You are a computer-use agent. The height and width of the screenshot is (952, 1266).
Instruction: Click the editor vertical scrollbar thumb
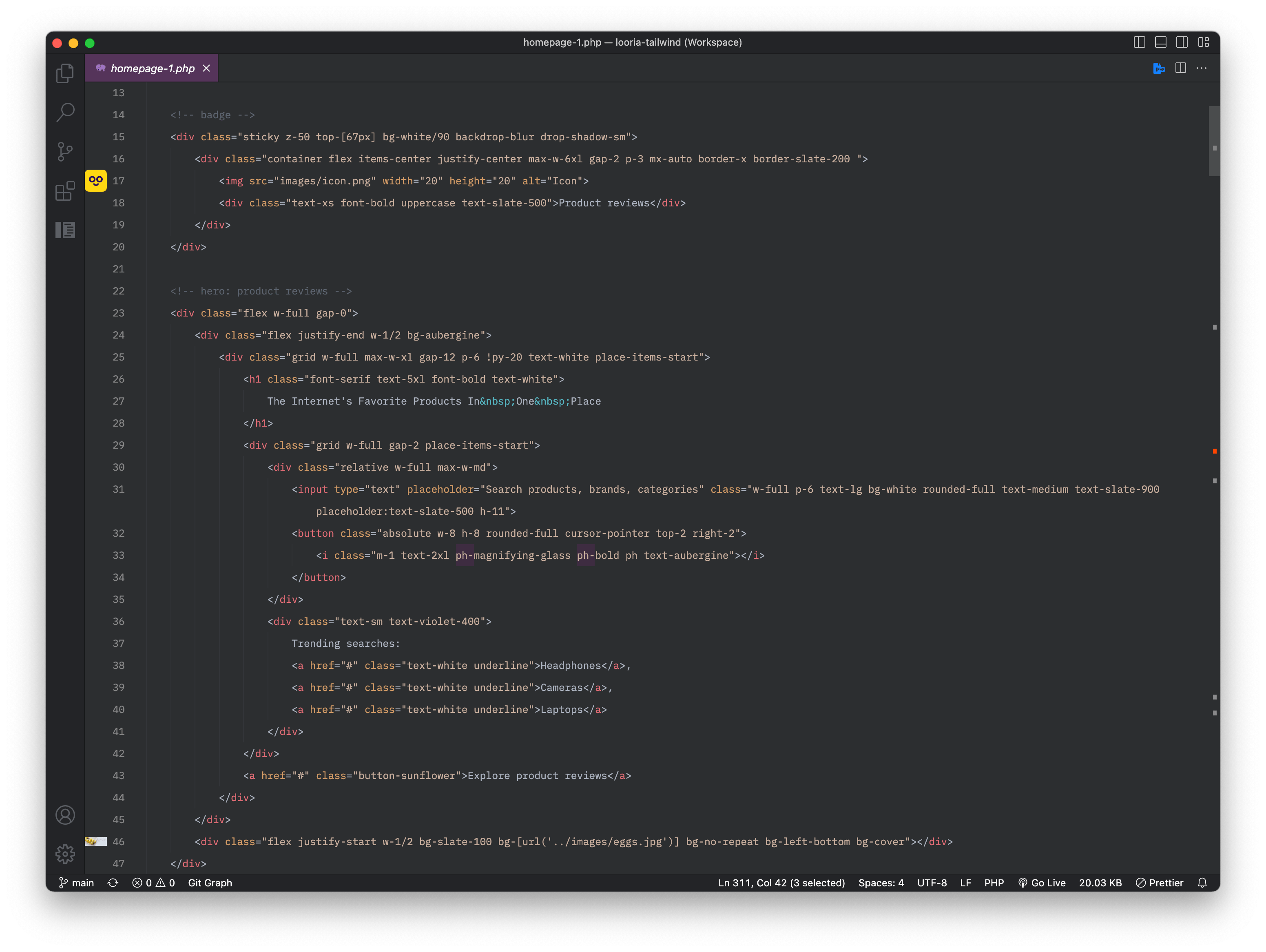[1214, 141]
